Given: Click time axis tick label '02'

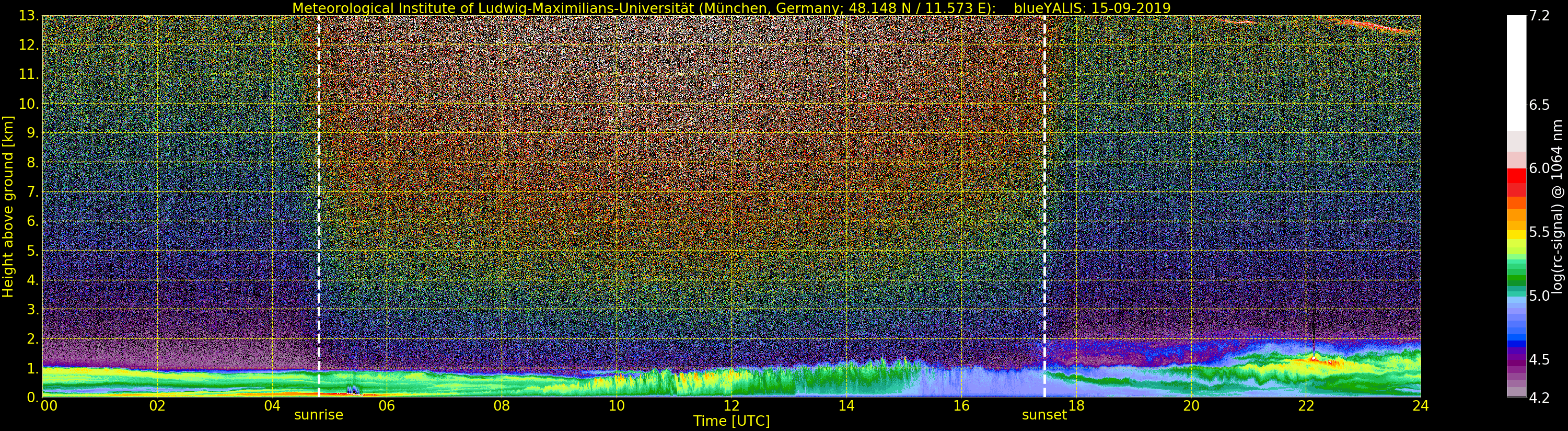Looking at the screenshot, I should click(158, 405).
